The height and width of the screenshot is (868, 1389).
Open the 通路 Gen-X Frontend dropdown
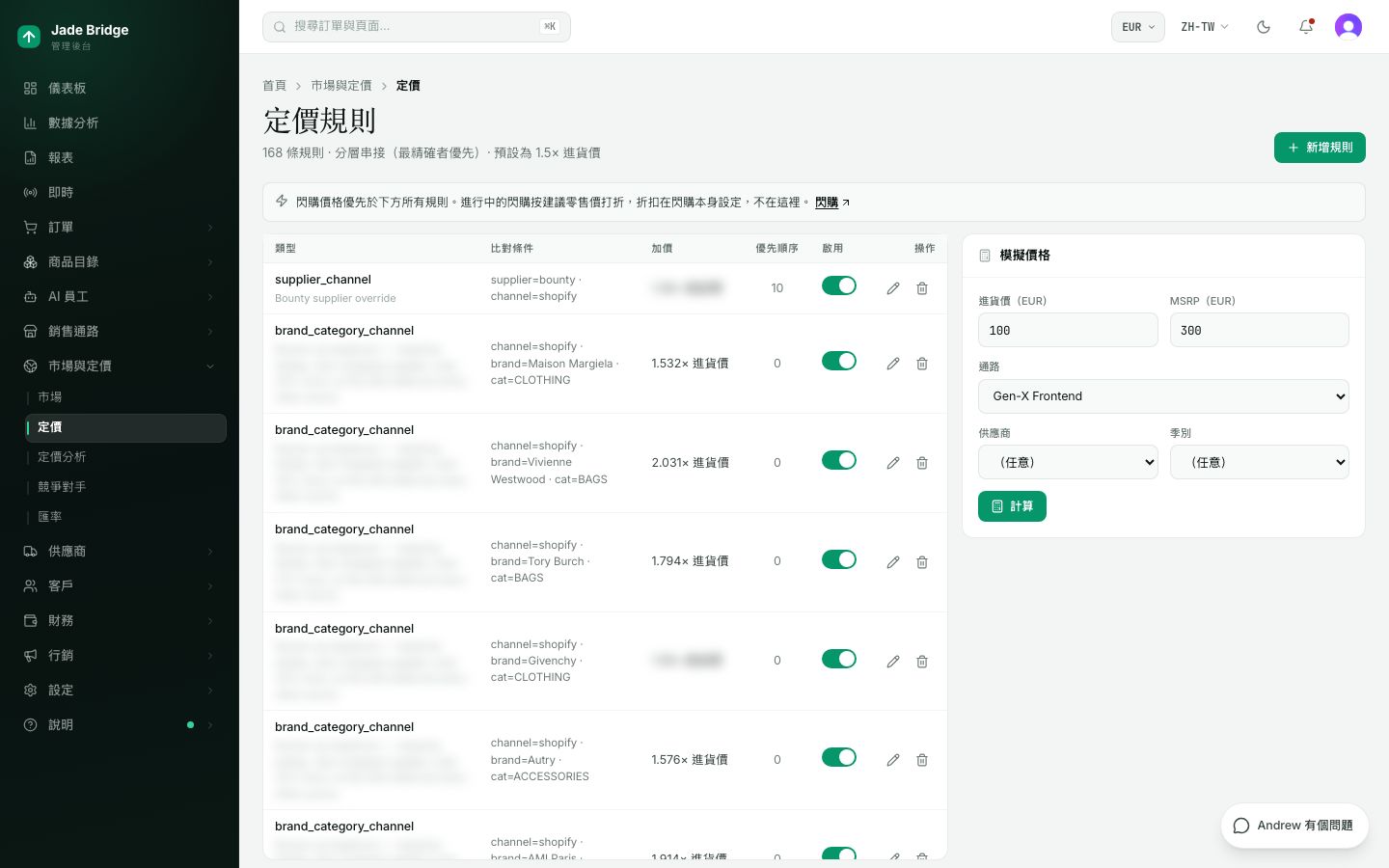click(1163, 396)
